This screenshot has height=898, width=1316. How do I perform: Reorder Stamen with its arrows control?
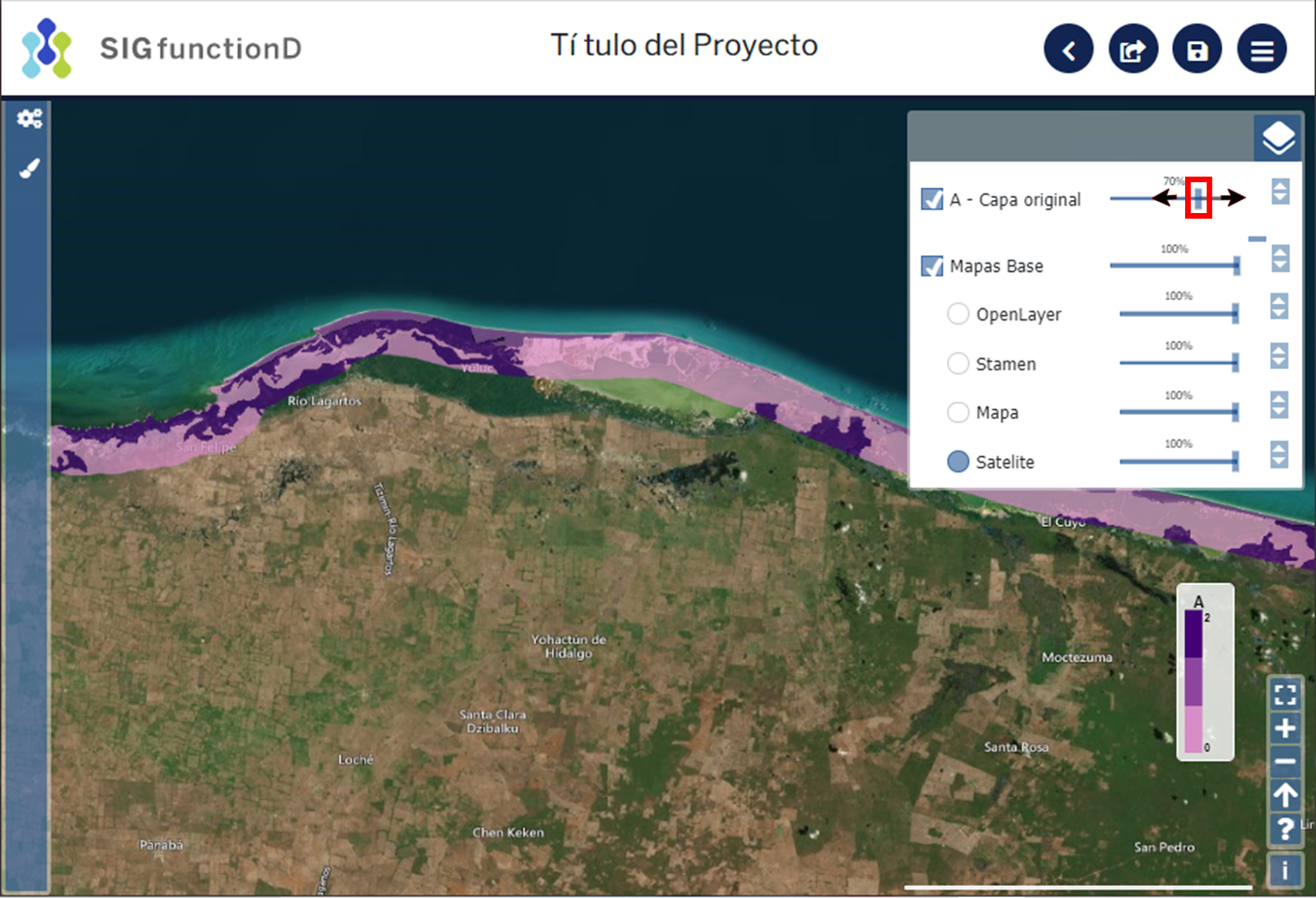click(x=1280, y=356)
